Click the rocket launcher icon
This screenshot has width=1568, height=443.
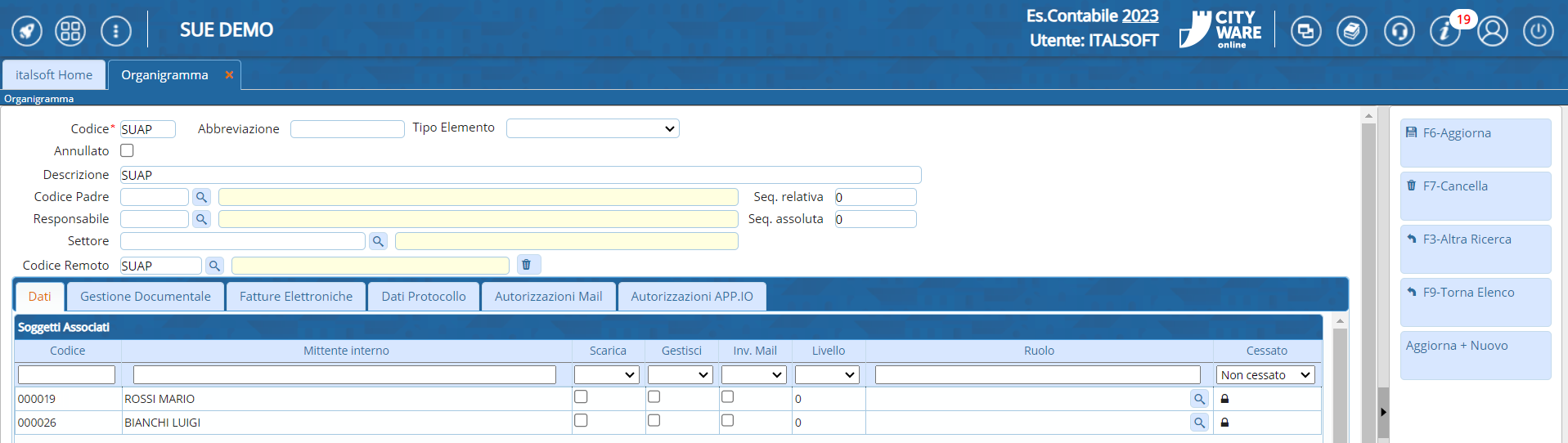[x=27, y=31]
